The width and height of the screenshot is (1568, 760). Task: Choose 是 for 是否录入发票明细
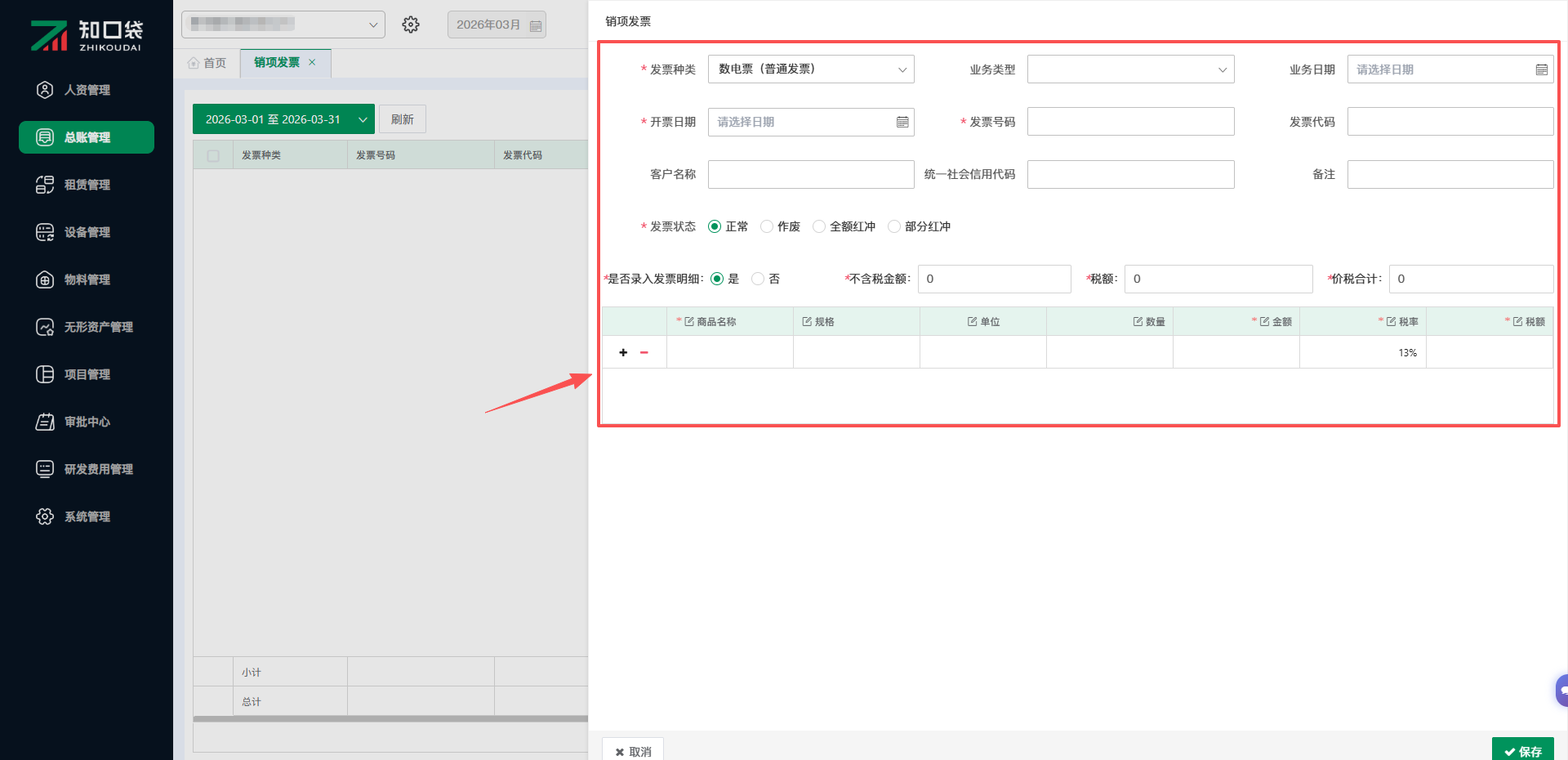pos(717,279)
